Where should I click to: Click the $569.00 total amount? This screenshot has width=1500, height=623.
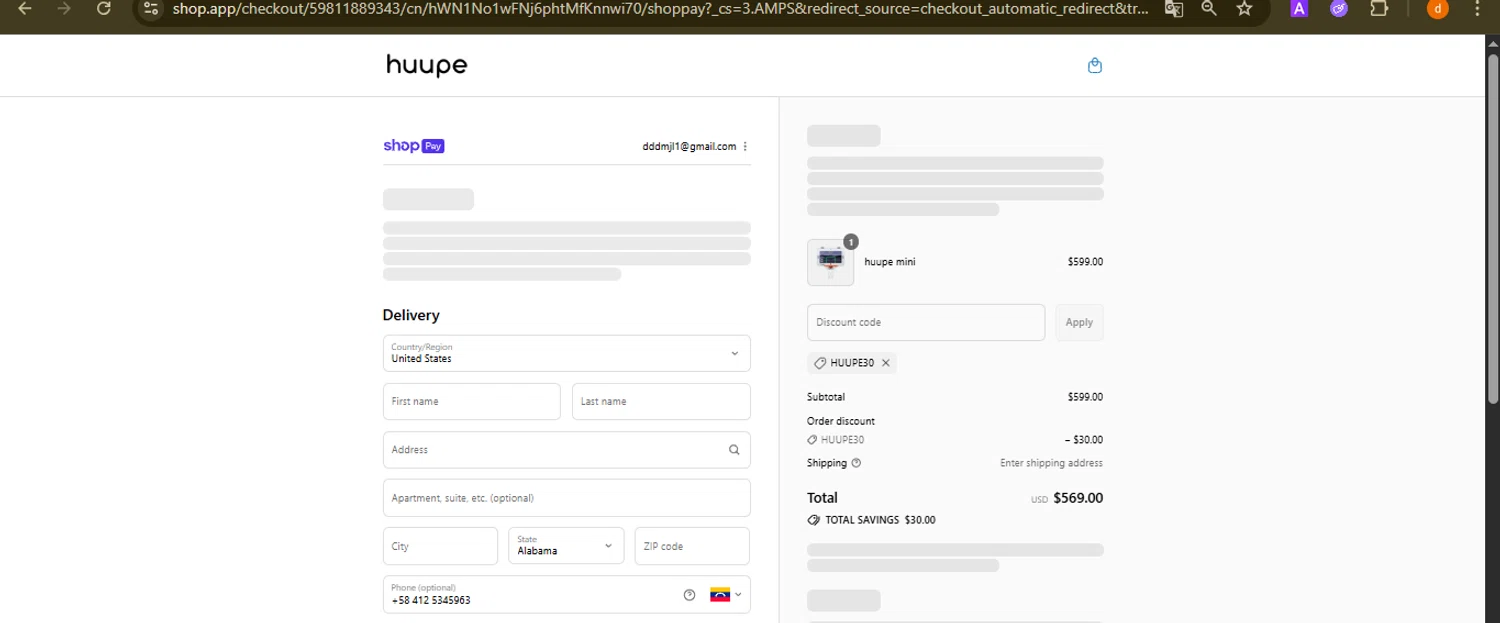1078,498
